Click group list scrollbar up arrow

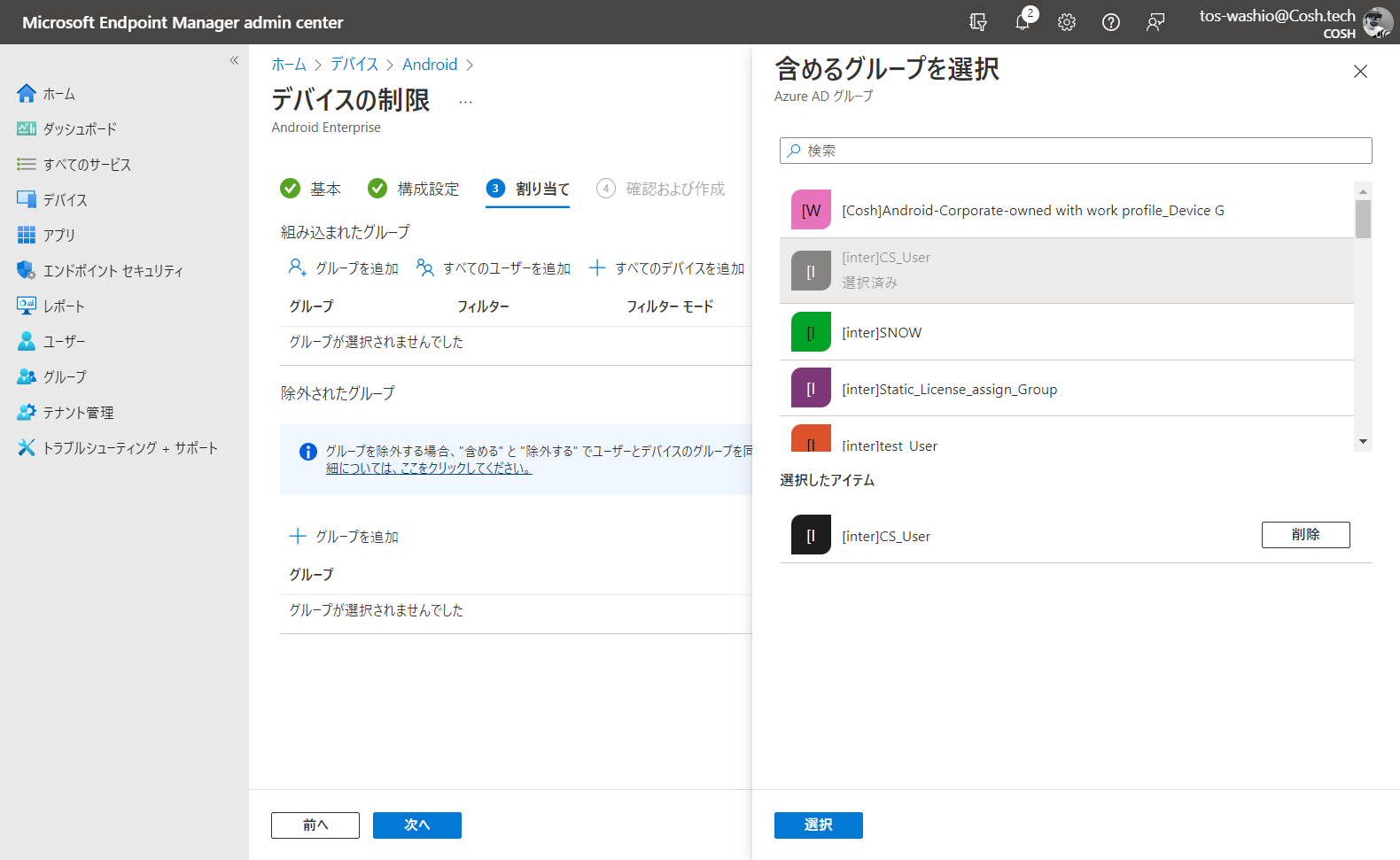(1363, 190)
